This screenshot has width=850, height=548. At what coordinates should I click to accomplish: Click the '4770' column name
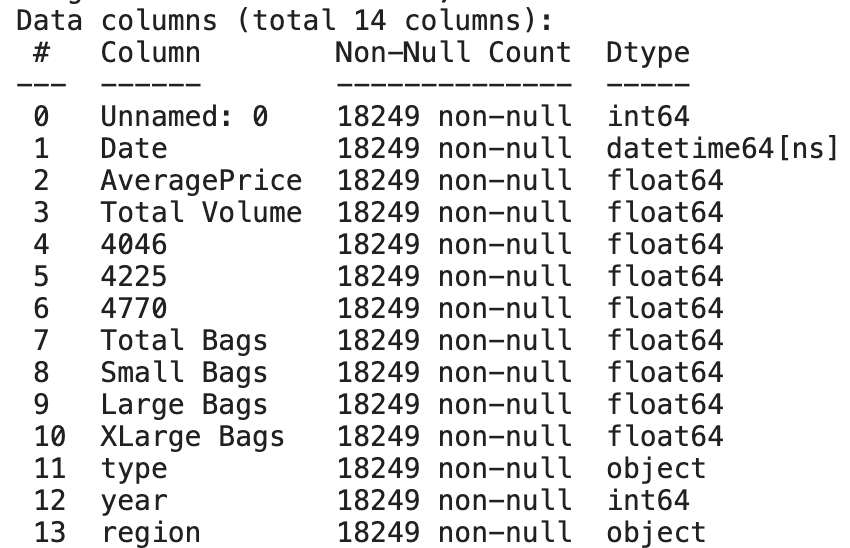click(x=134, y=309)
